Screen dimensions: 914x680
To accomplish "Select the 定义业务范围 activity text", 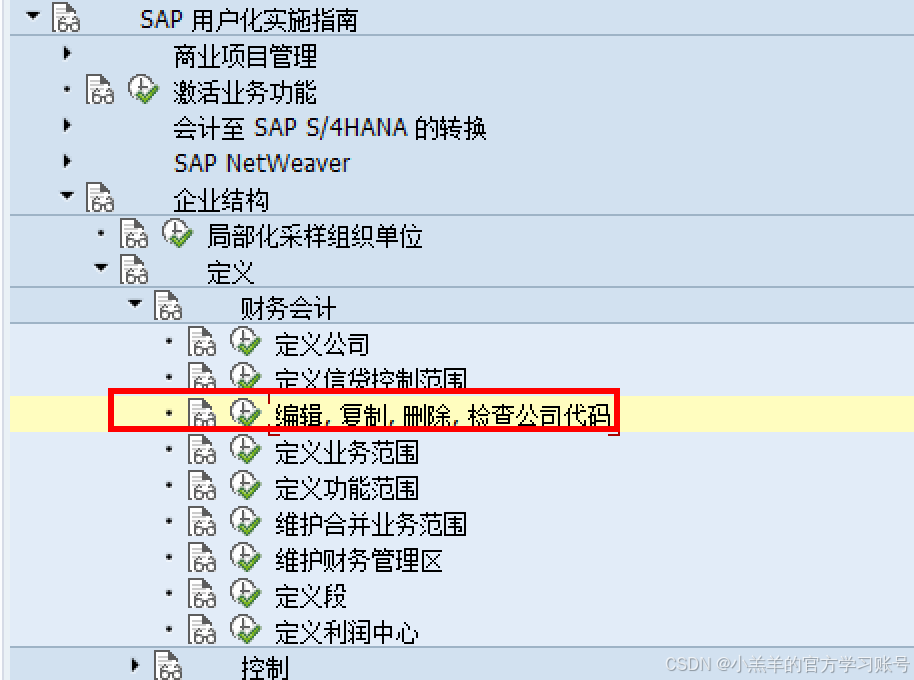I will [x=347, y=453].
